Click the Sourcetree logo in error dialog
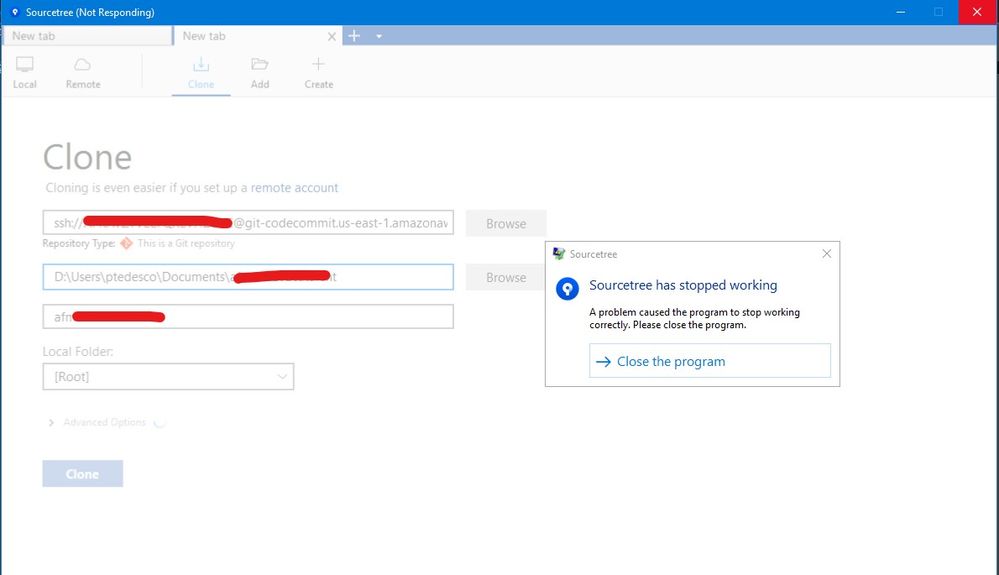The width and height of the screenshot is (999, 575). (x=567, y=288)
